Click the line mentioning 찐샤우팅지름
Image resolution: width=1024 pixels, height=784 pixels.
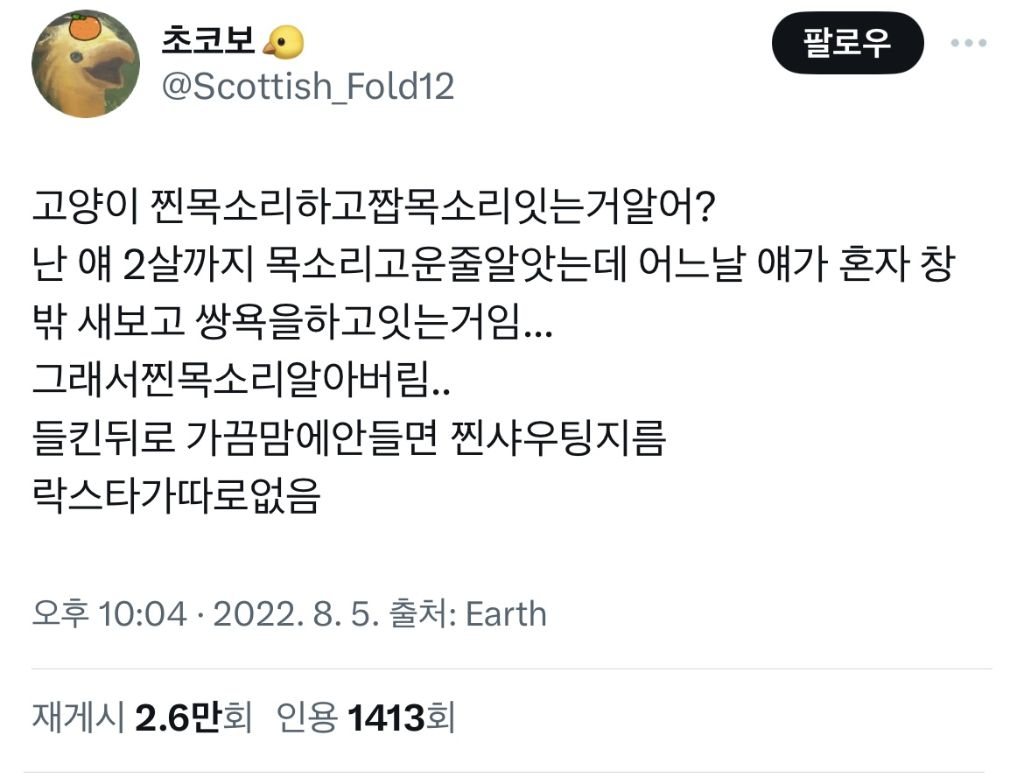(x=348, y=440)
